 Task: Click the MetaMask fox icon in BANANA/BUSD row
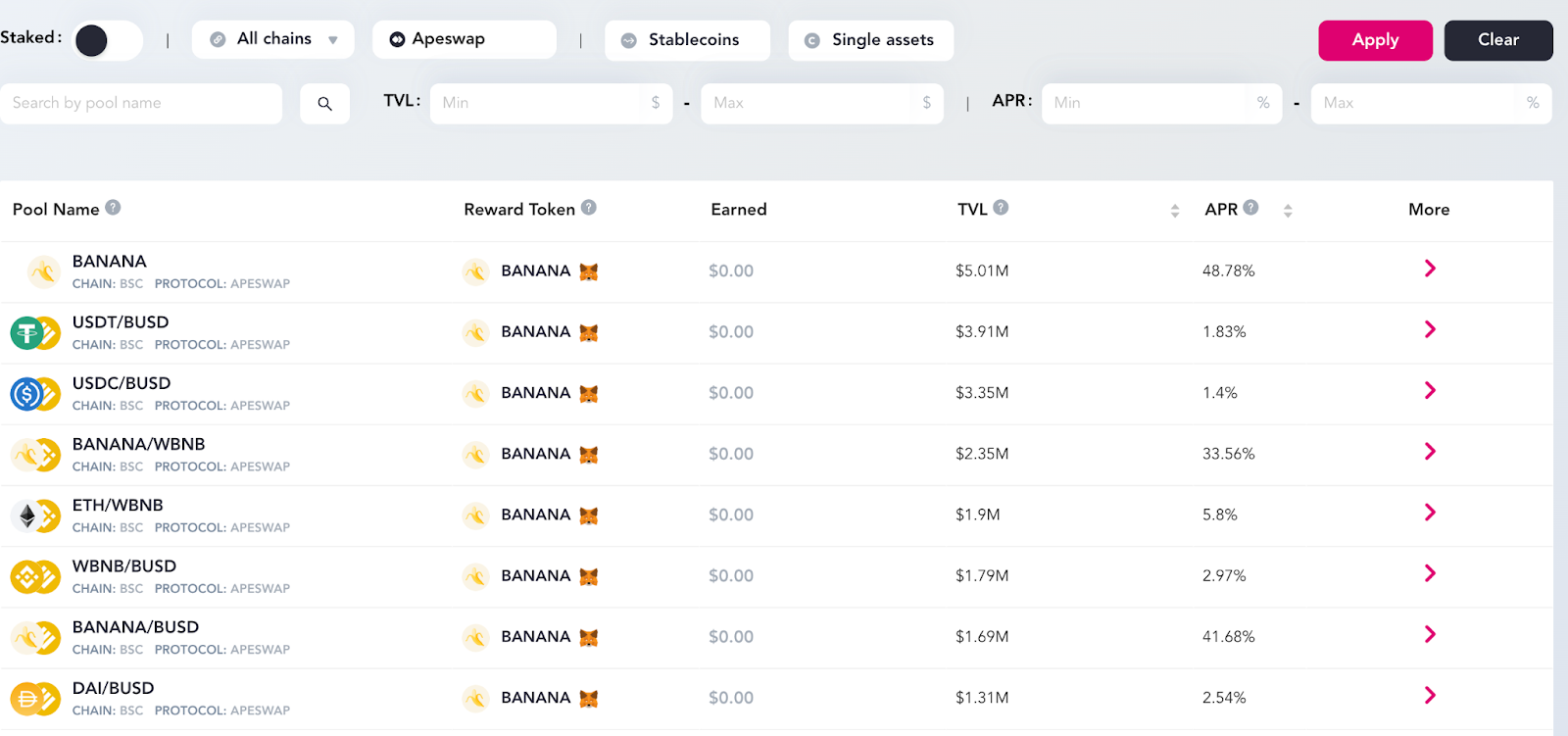coord(588,637)
